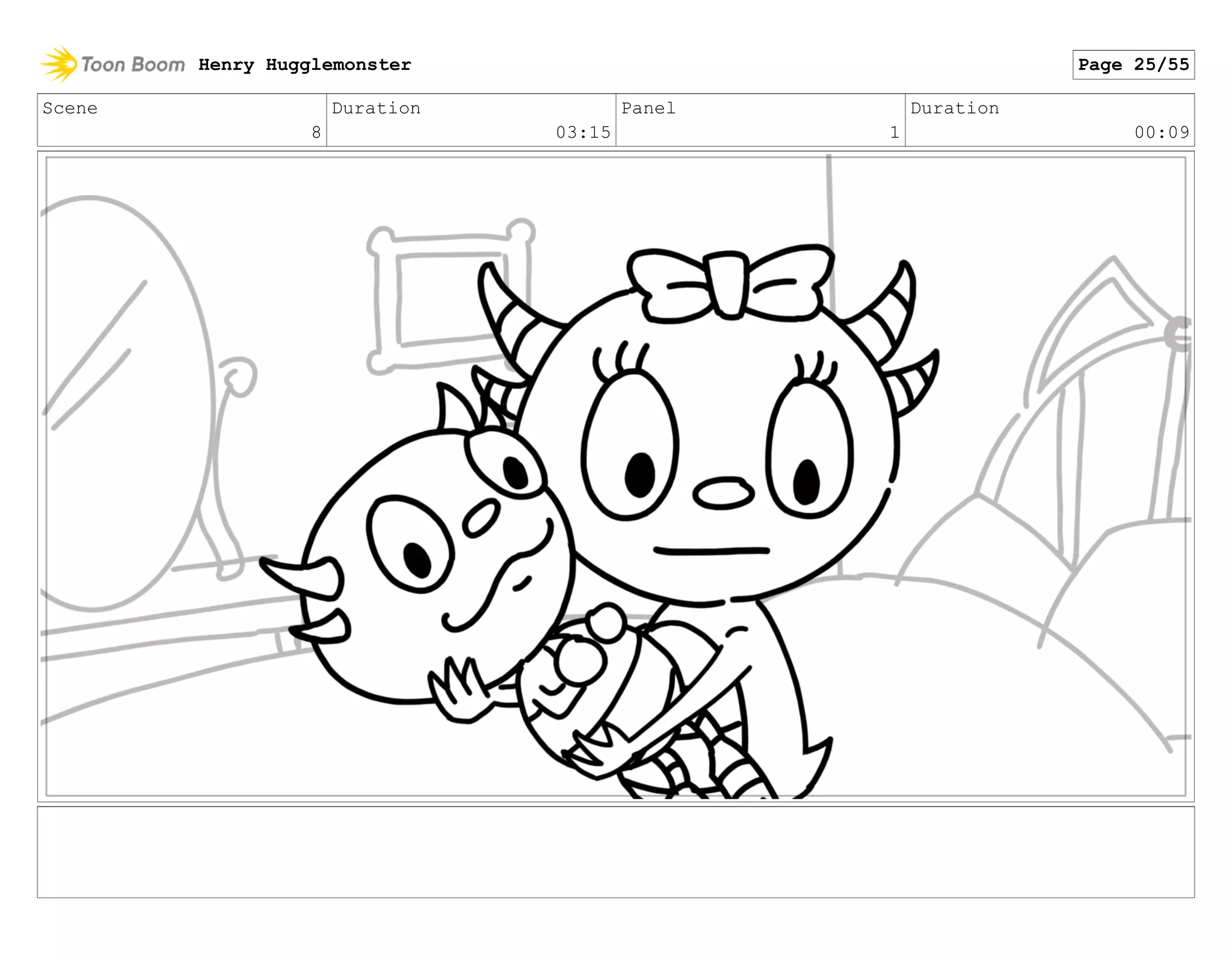The image size is (1232, 954).
Task: Click the Page 25/55 indicator box
Action: tap(1133, 64)
